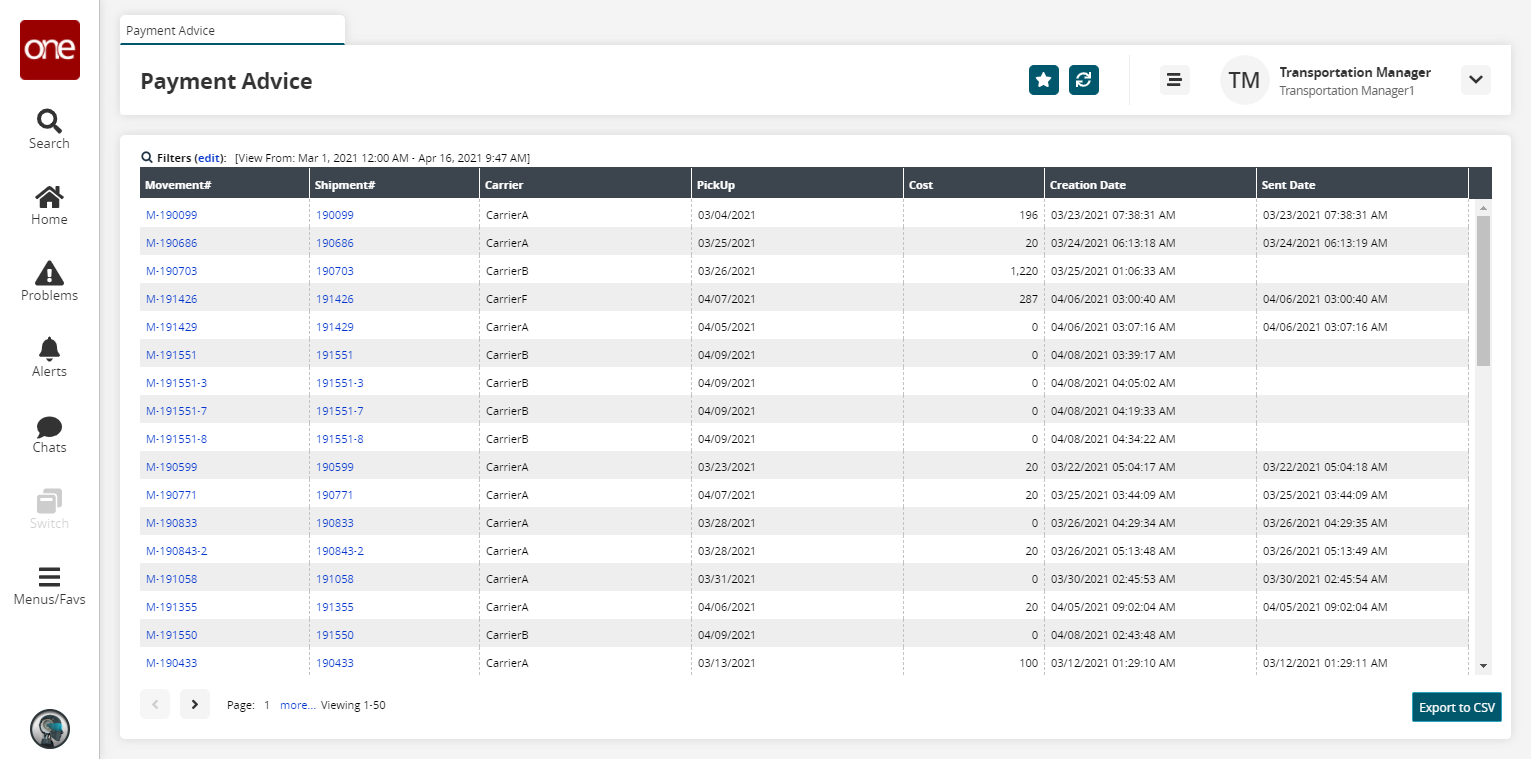Viewport: 1531px width, 759px height.
Task: Open movement M-190099
Action: 171,215
